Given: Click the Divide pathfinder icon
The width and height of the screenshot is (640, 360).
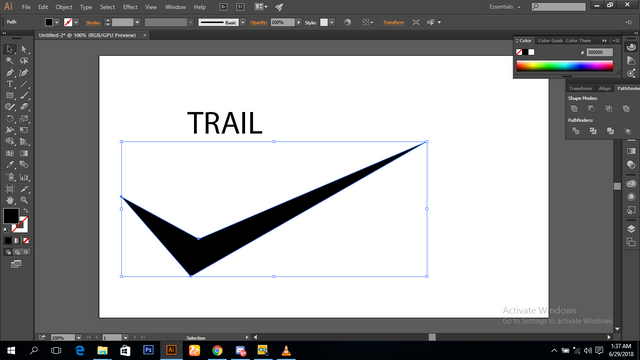Looking at the screenshot, I should coord(576,131).
